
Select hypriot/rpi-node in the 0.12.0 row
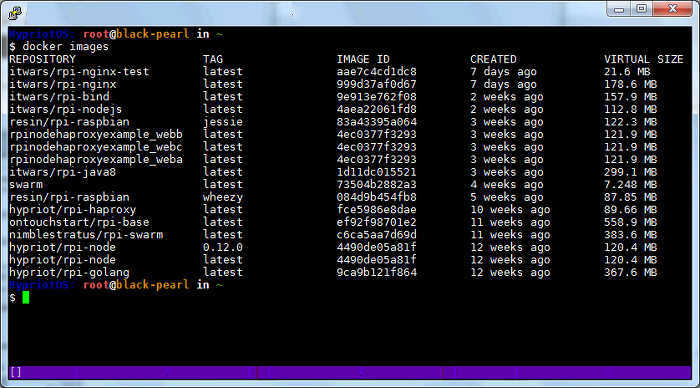pyautogui.click(x=62, y=247)
